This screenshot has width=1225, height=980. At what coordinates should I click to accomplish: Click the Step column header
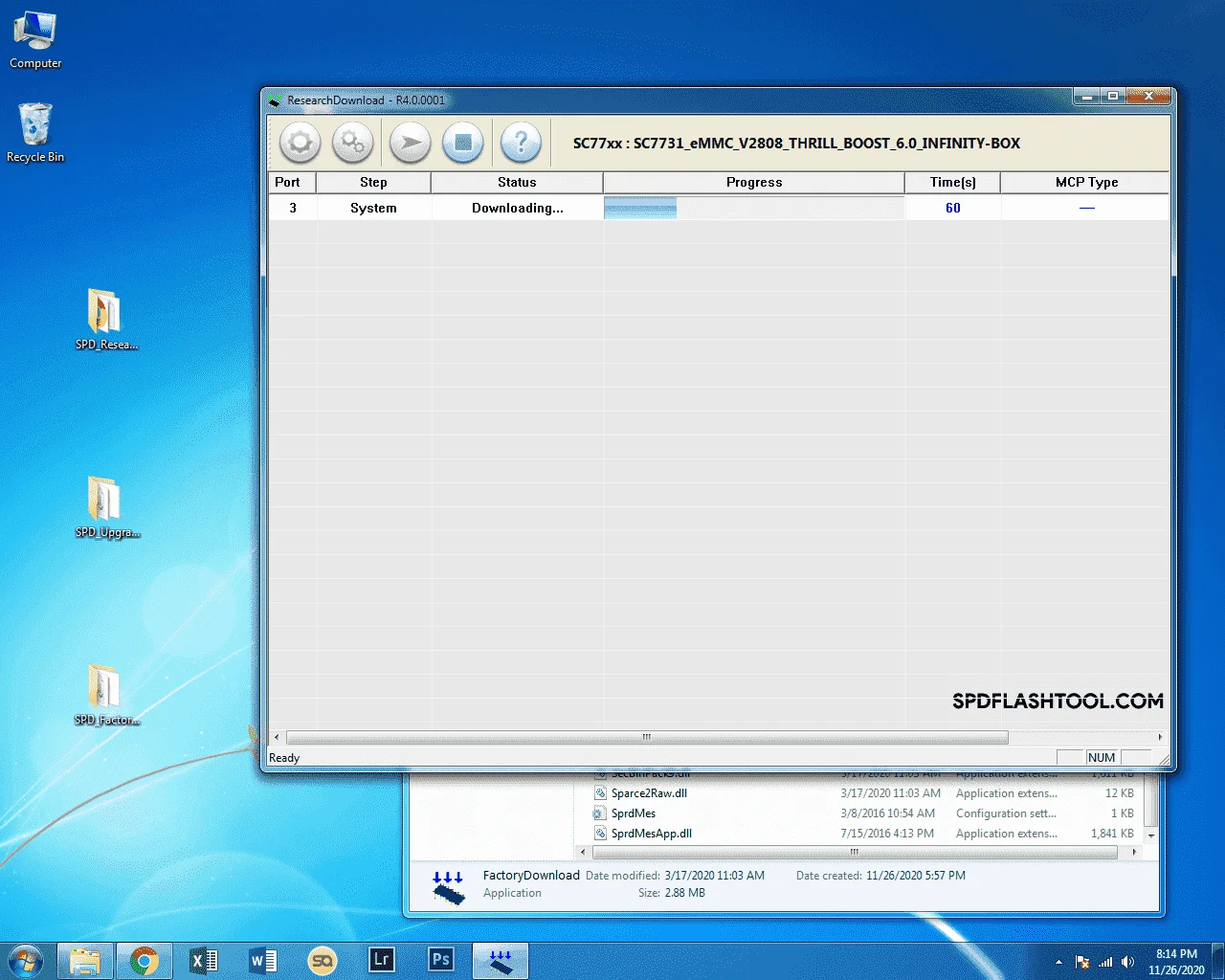click(373, 182)
